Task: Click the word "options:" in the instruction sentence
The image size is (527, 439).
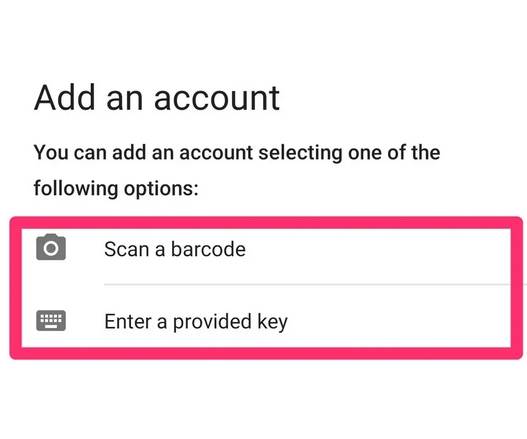Action: (161, 189)
